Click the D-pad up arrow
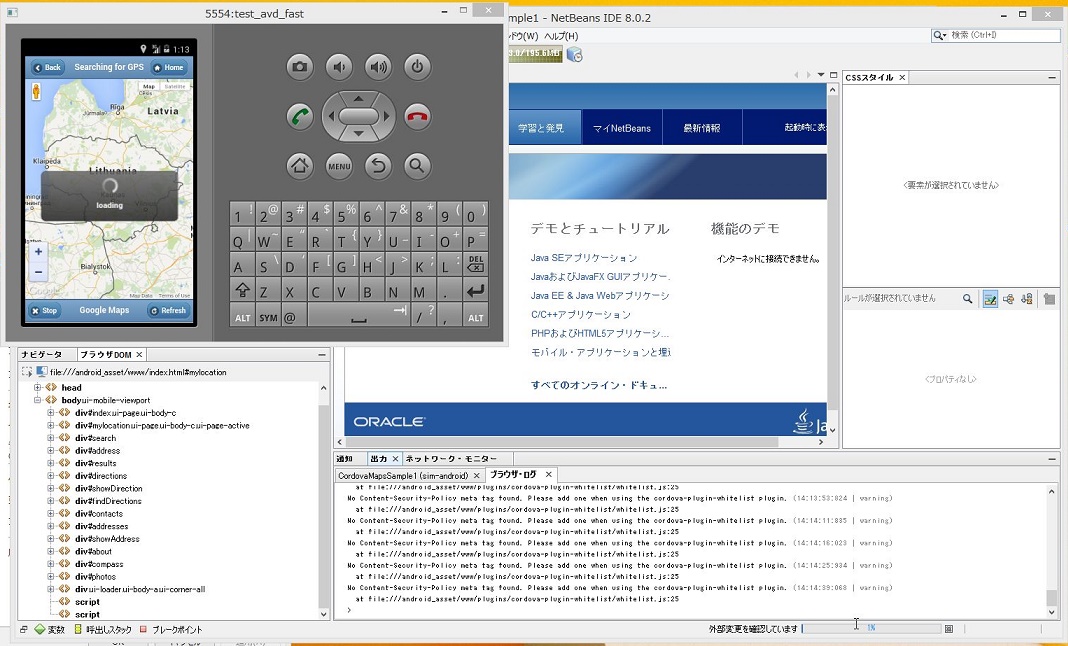The image size is (1068, 646). point(358,97)
